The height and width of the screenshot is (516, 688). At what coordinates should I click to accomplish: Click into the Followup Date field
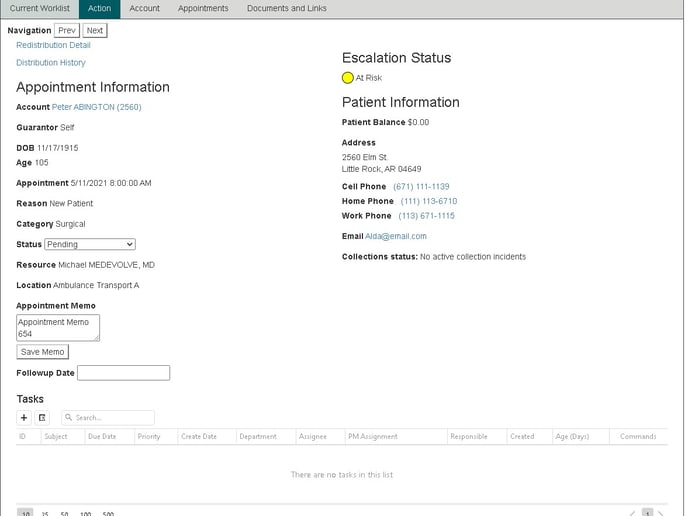tap(123, 373)
